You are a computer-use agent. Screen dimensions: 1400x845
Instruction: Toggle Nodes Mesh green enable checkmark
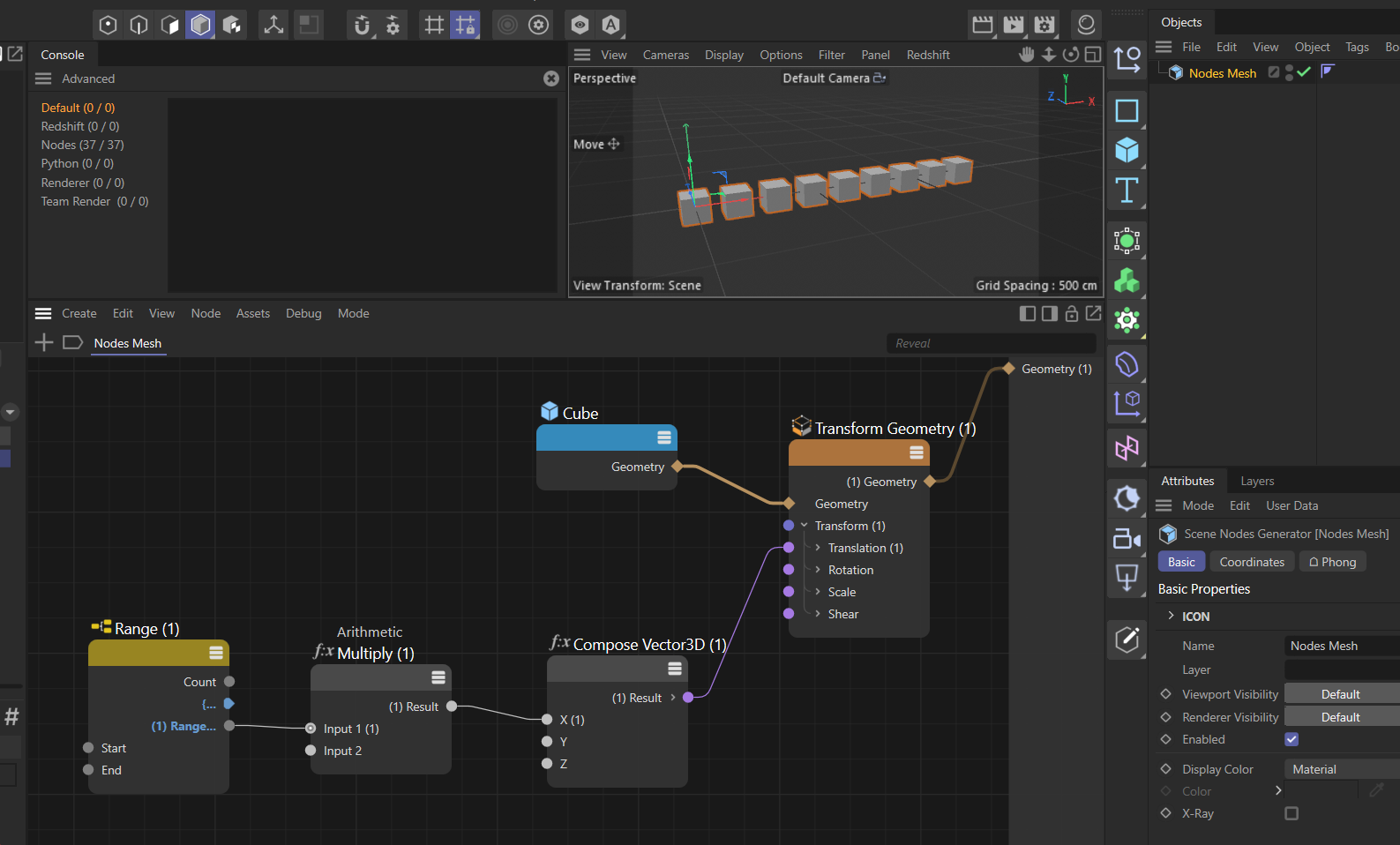[x=1304, y=72]
